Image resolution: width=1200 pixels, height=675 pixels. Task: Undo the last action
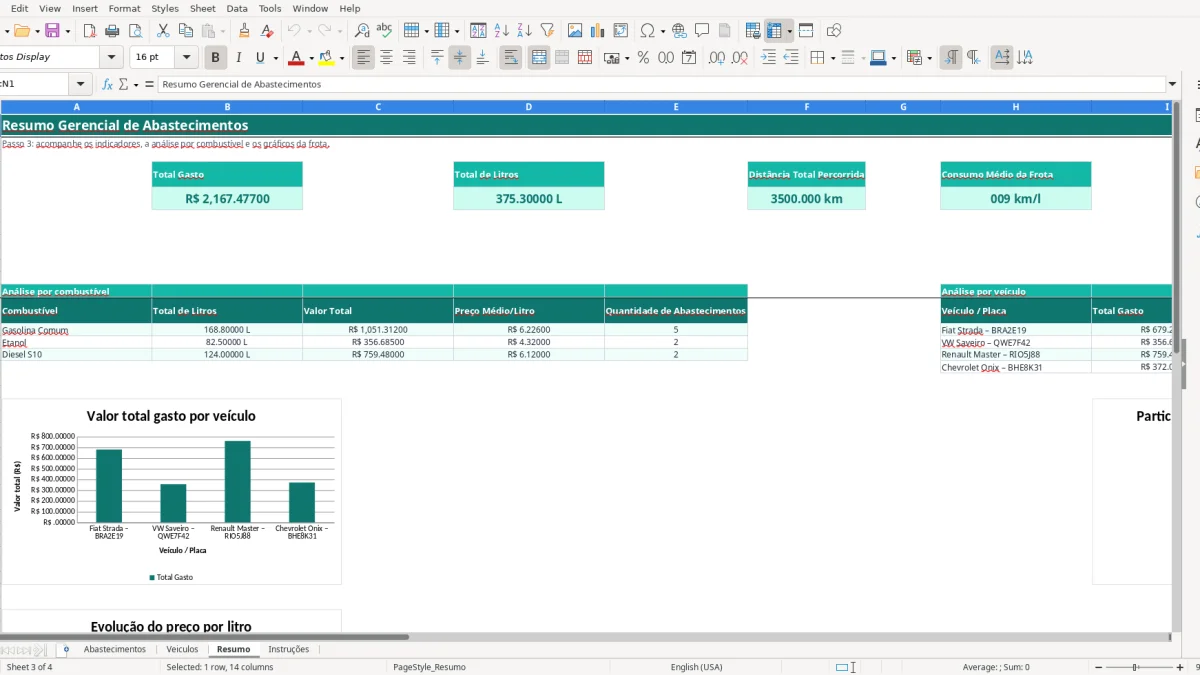tap(294, 31)
